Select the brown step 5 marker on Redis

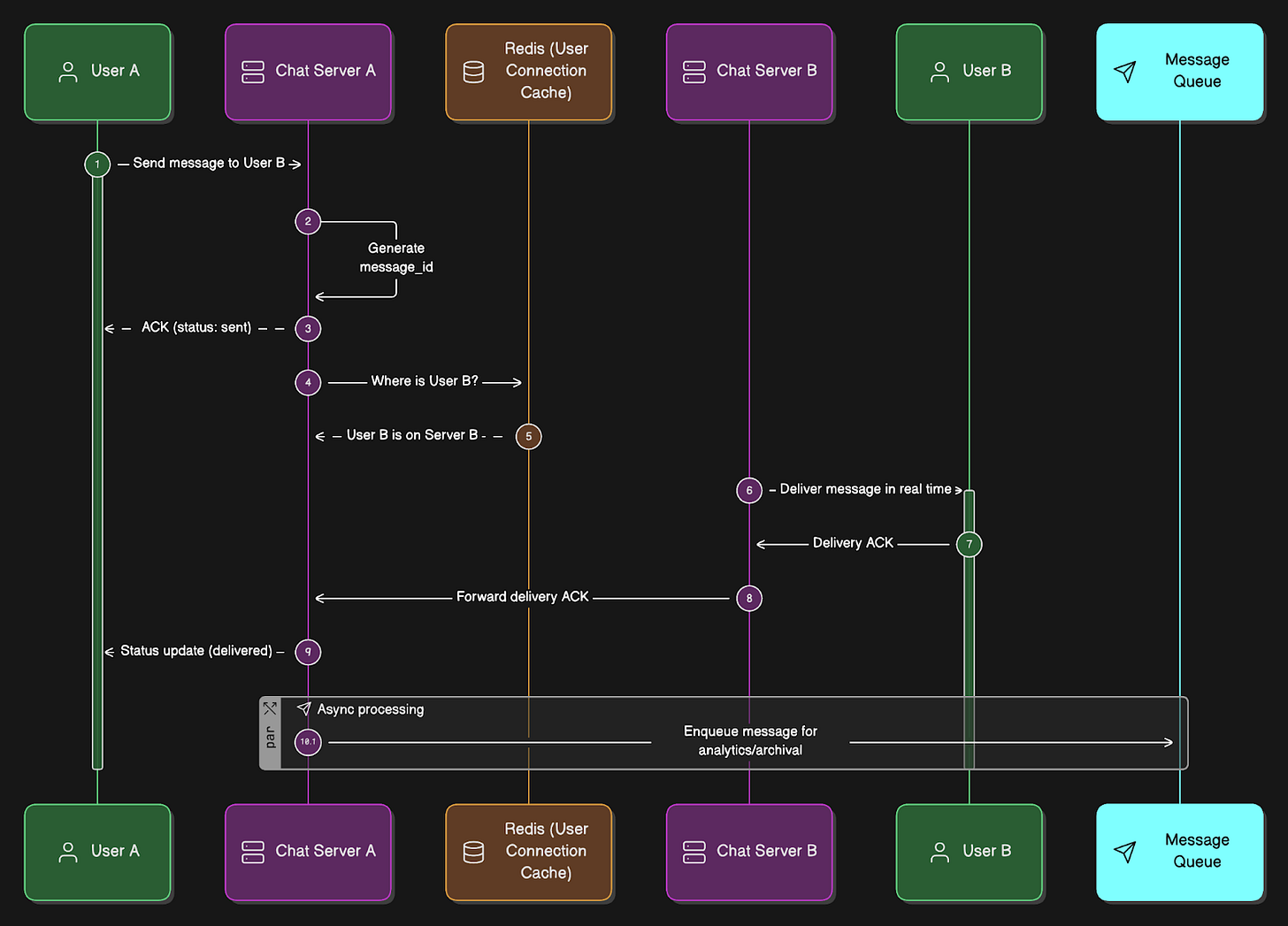pyautogui.click(x=528, y=436)
